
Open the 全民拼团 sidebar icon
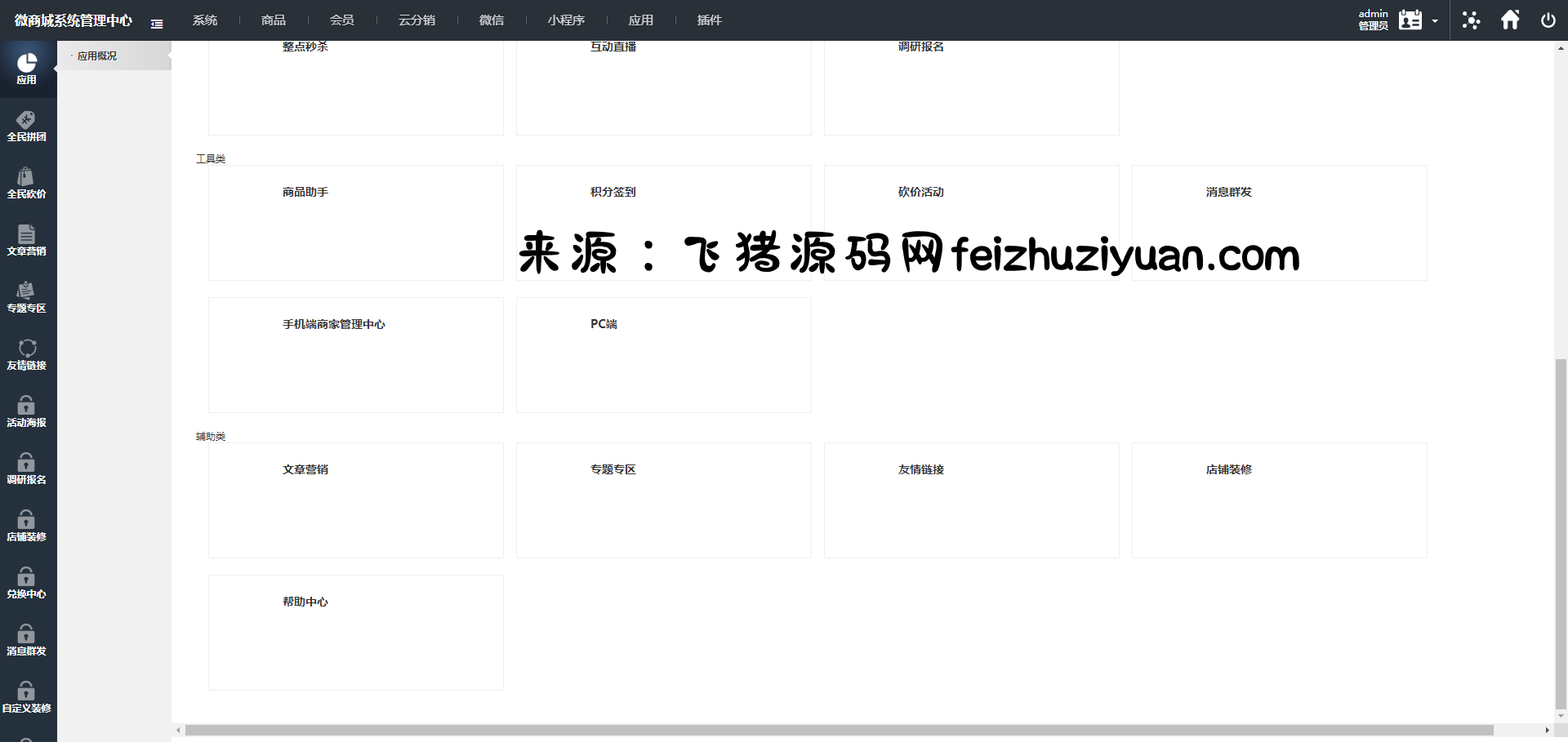[27, 127]
